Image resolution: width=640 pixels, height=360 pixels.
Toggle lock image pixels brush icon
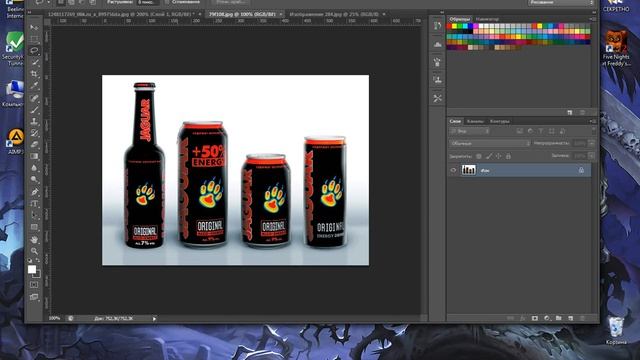[x=489, y=156]
